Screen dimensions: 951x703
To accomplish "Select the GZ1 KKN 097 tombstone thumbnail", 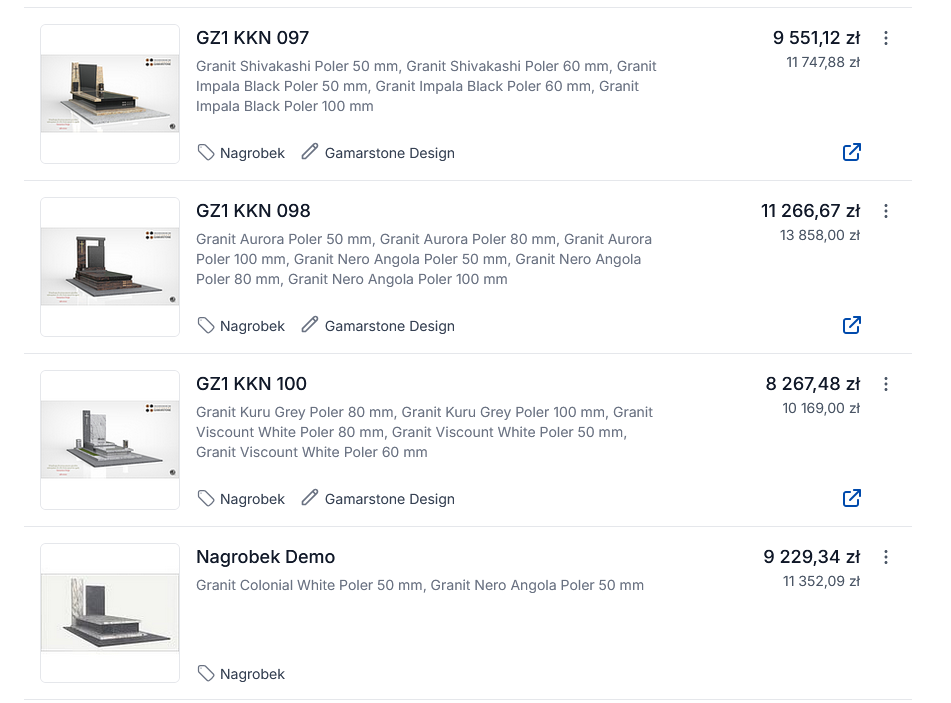I will (x=110, y=94).
